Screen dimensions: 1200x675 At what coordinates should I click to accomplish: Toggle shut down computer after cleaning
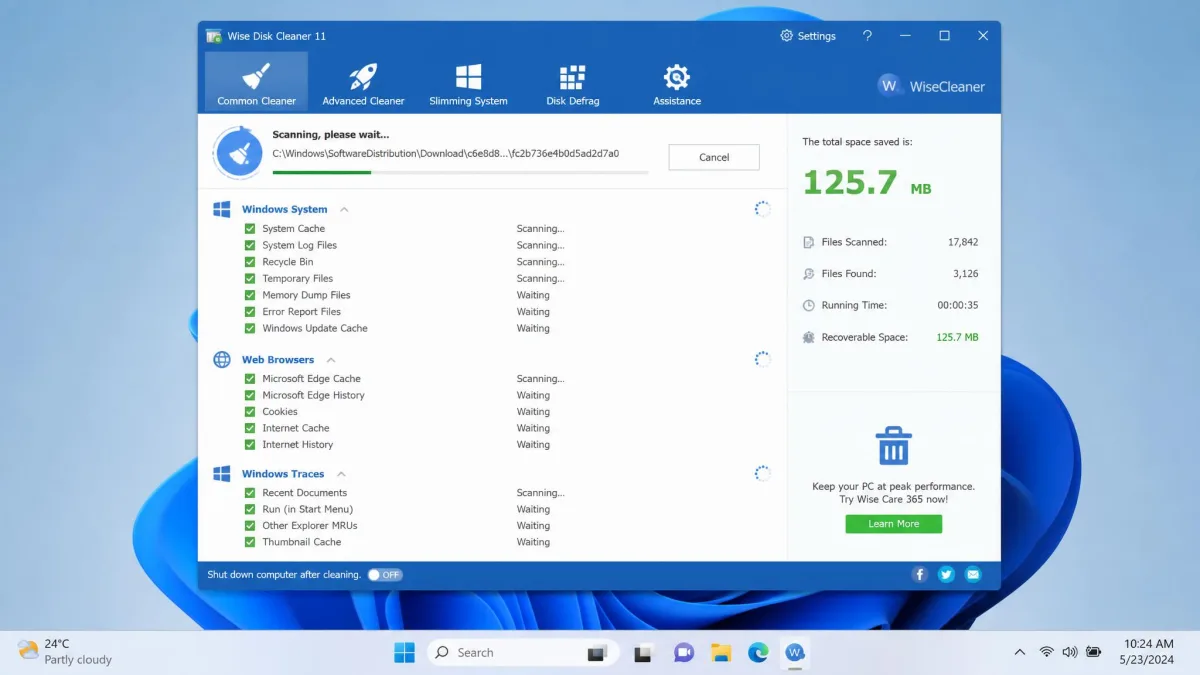coord(385,575)
